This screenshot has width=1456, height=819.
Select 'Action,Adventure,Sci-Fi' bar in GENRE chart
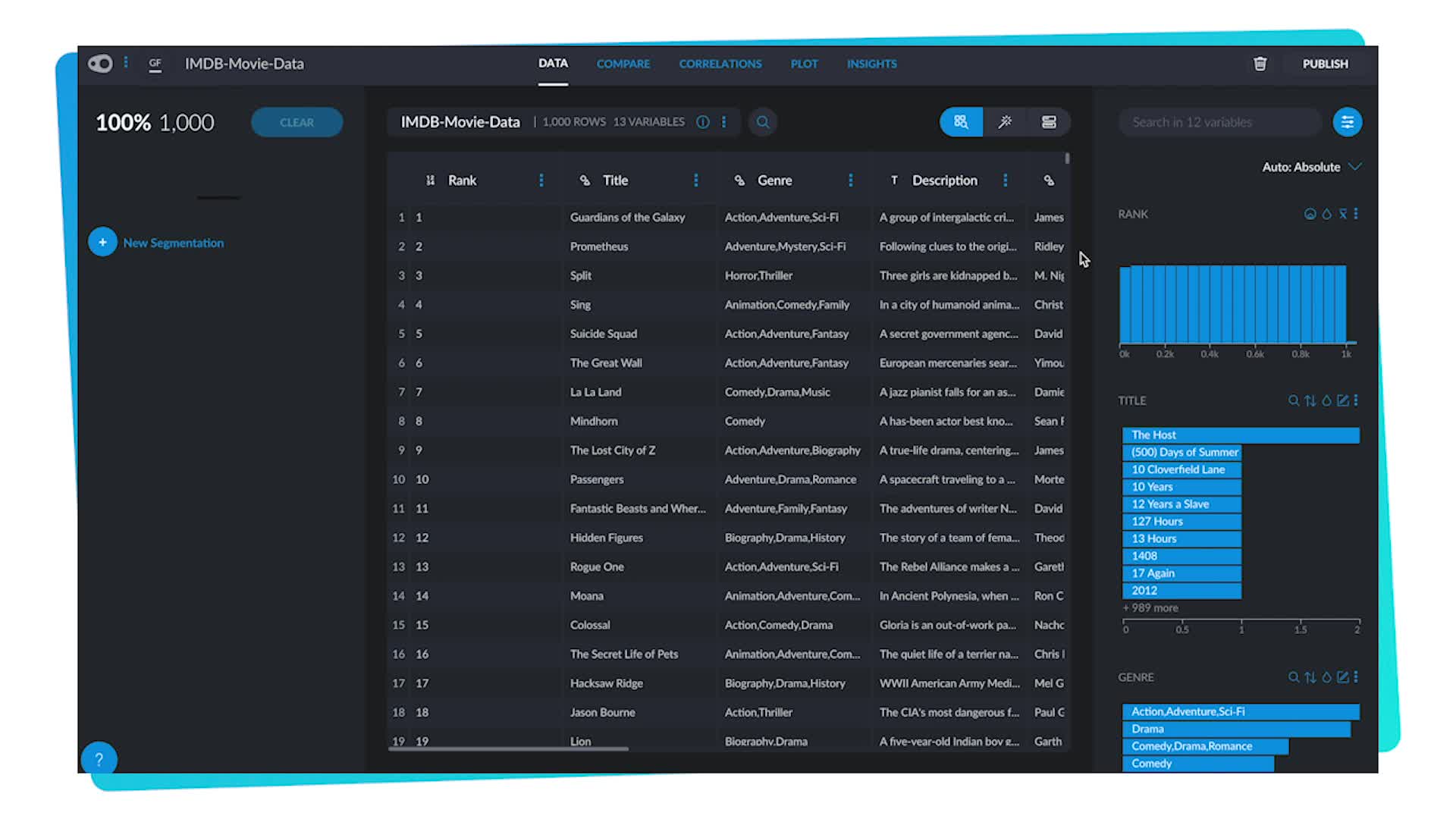click(x=1241, y=711)
